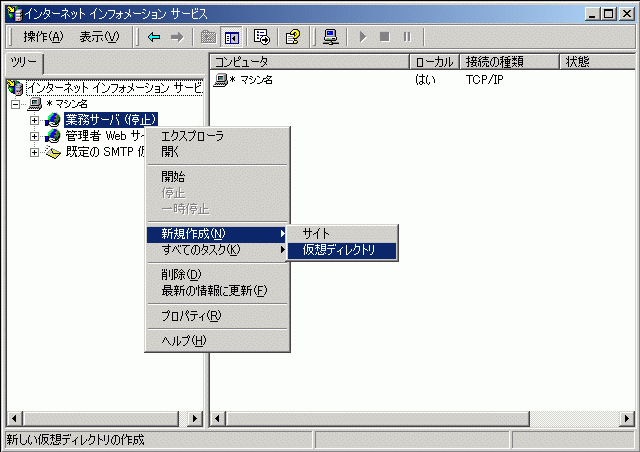Click the Pause item toolbar icon
Viewport: 640px width, 452px height.
(407, 37)
